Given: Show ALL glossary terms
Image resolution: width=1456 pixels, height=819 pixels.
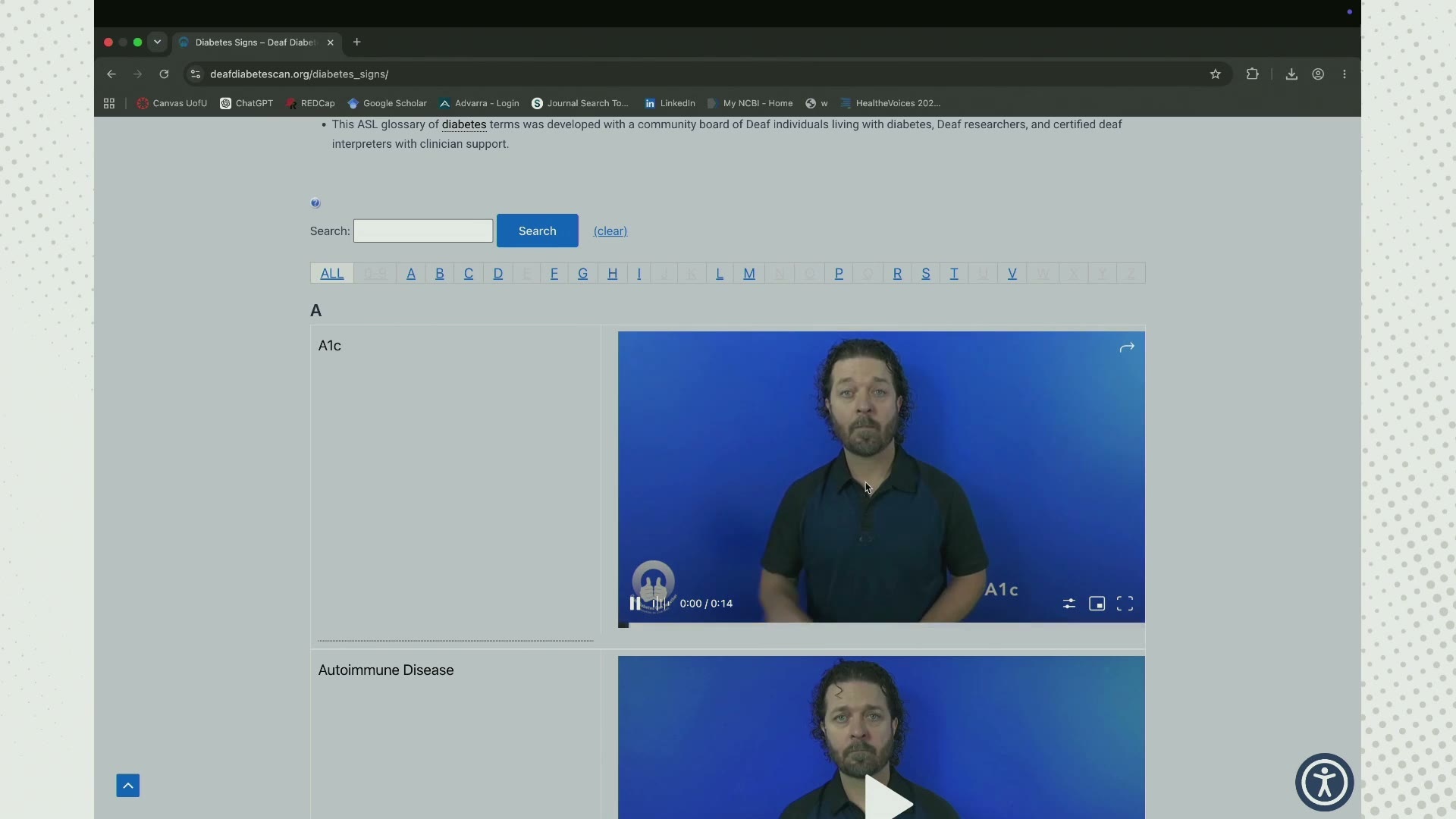Looking at the screenshot, I should point(332,274).
